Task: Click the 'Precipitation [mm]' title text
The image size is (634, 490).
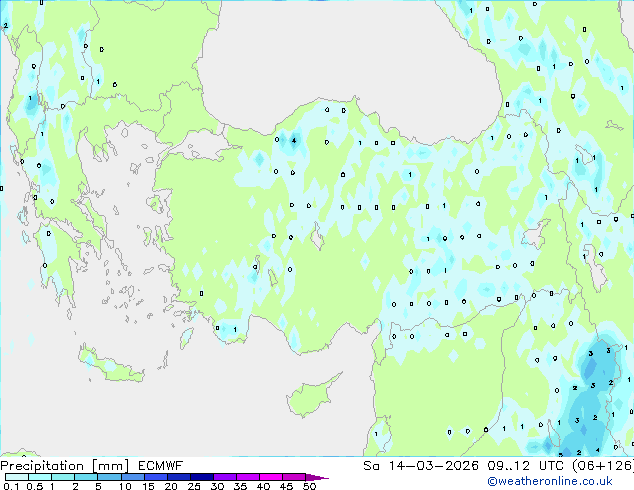Action: (65, 466)
